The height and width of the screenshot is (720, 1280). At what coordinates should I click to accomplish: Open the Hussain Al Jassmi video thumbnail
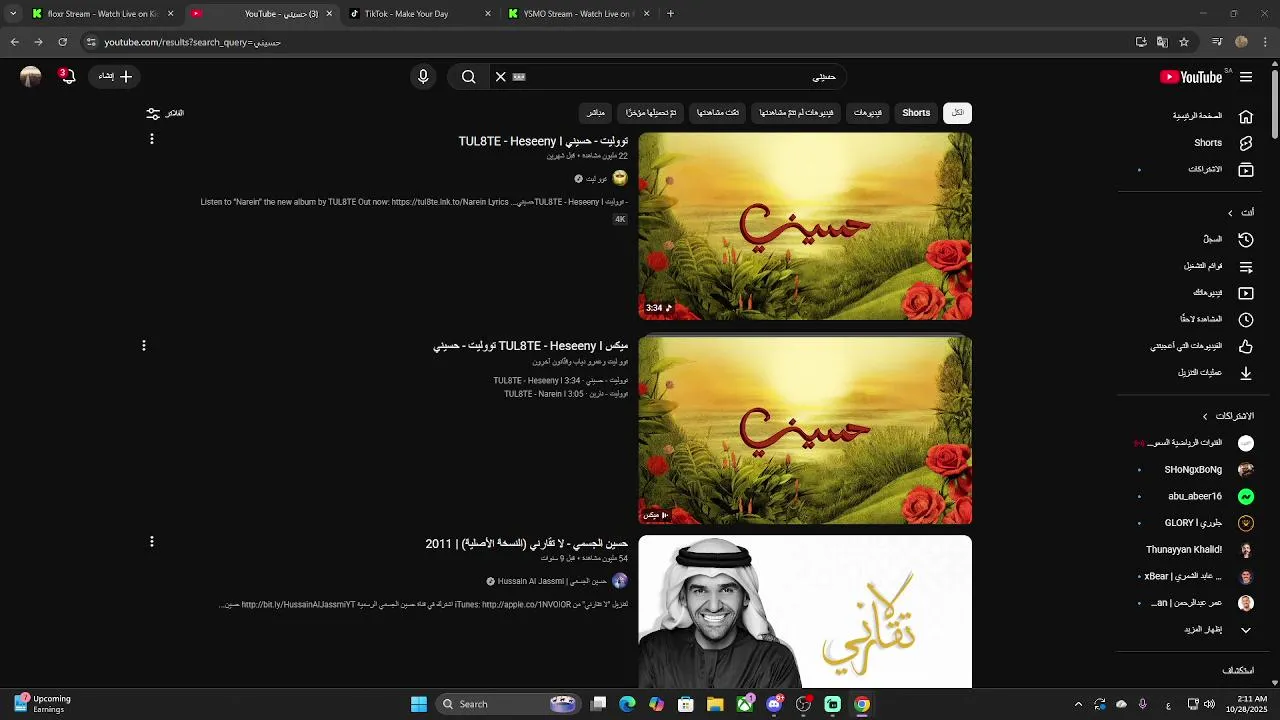[805, 612]
